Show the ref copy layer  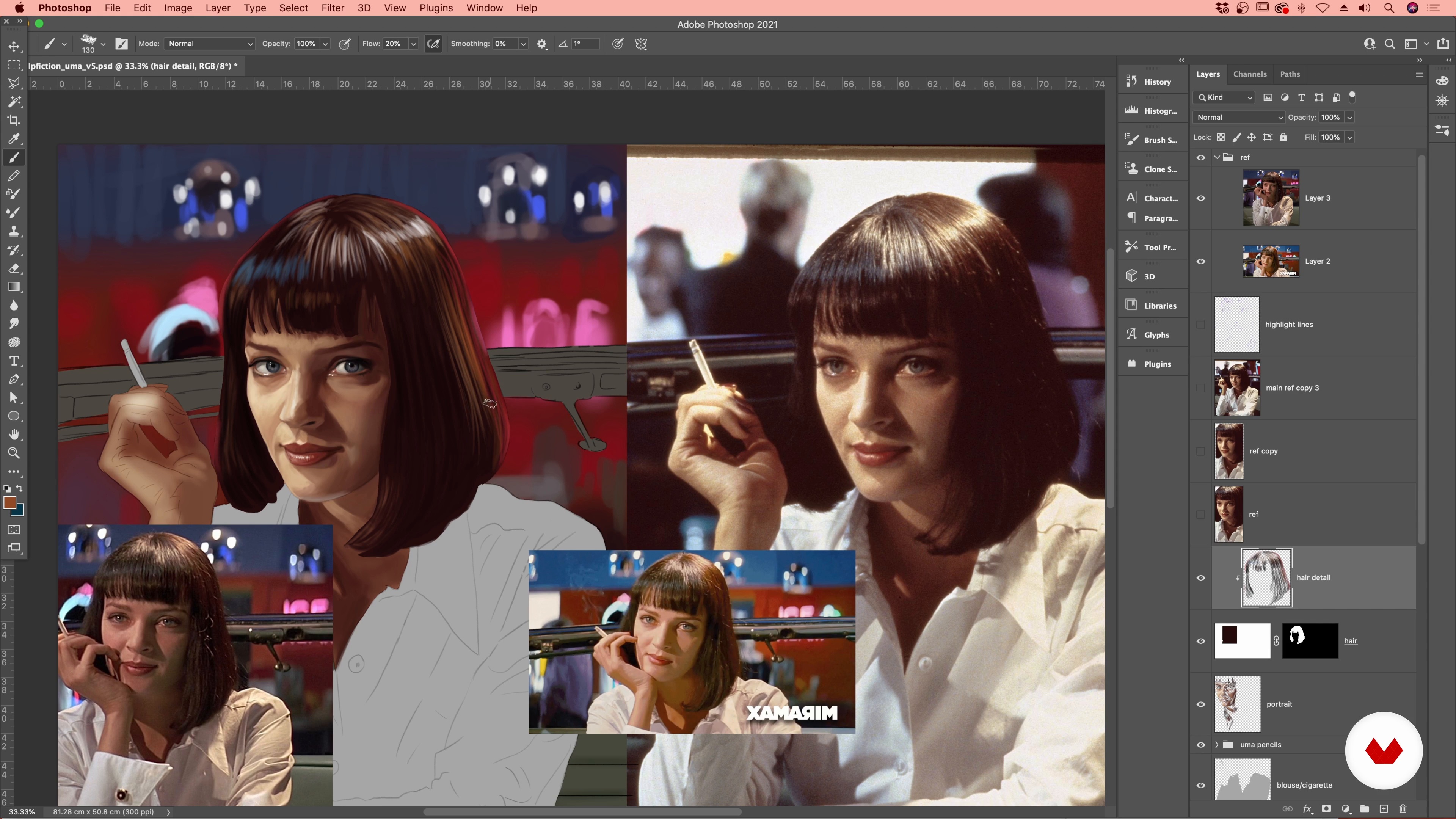[1200, 452]
